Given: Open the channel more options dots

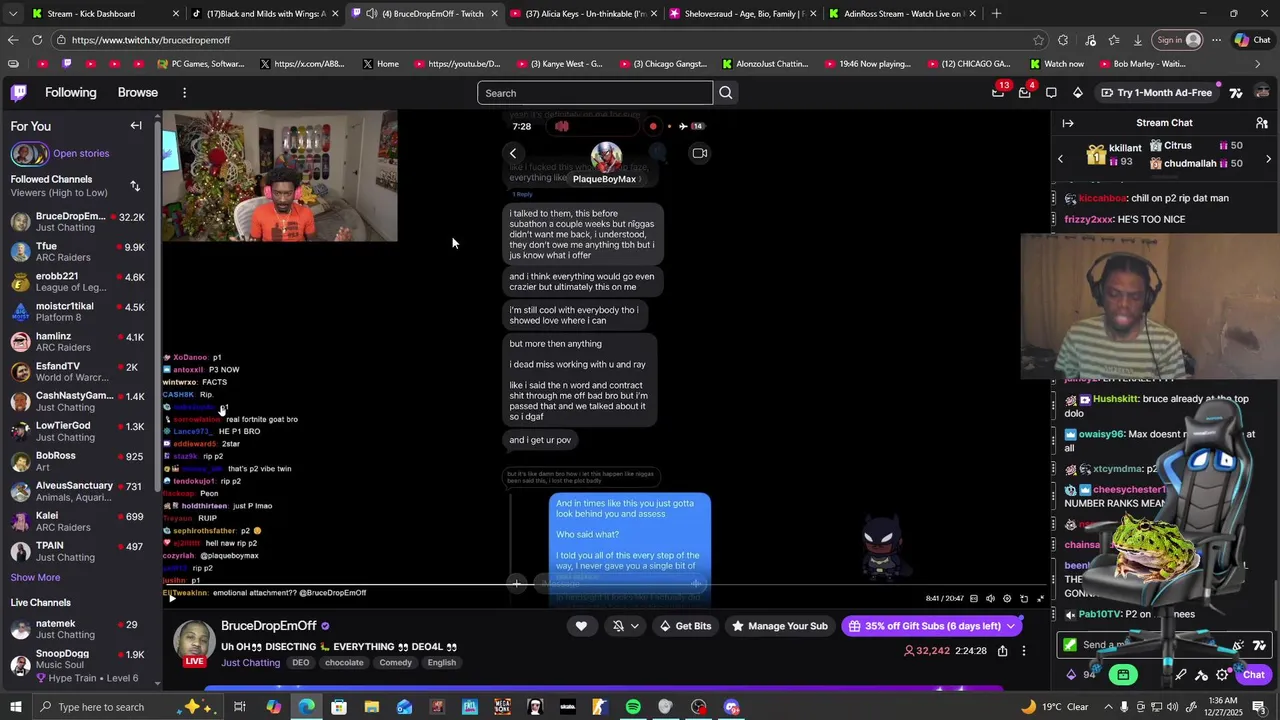Looking at the screenshot, I should [x=1023, y=651].
